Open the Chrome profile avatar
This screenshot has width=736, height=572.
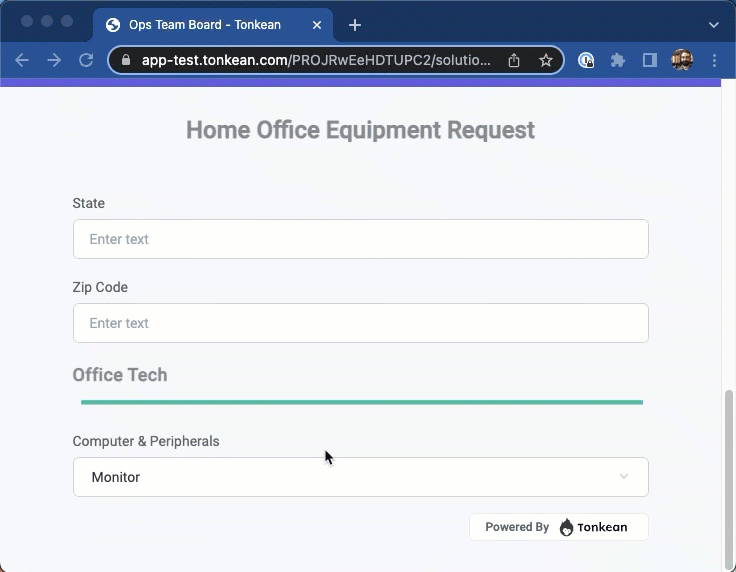[x=682, y=60]
